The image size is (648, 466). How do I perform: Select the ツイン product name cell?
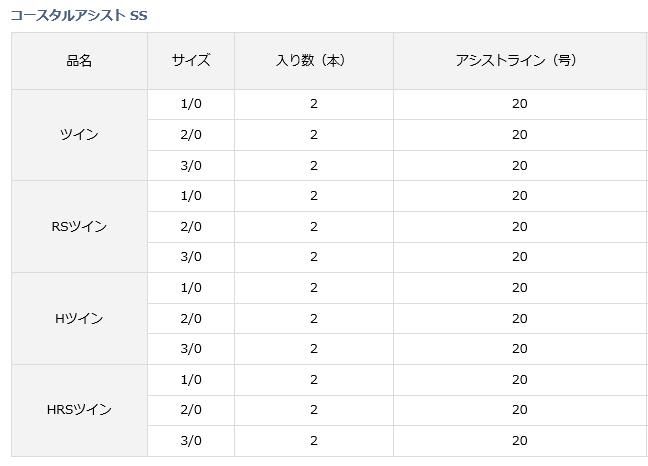[79, 134]
